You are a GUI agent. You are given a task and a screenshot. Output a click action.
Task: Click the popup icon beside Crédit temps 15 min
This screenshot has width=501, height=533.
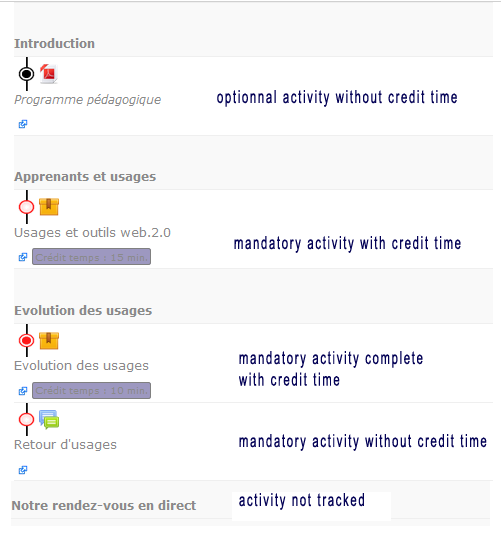point(23,257)
